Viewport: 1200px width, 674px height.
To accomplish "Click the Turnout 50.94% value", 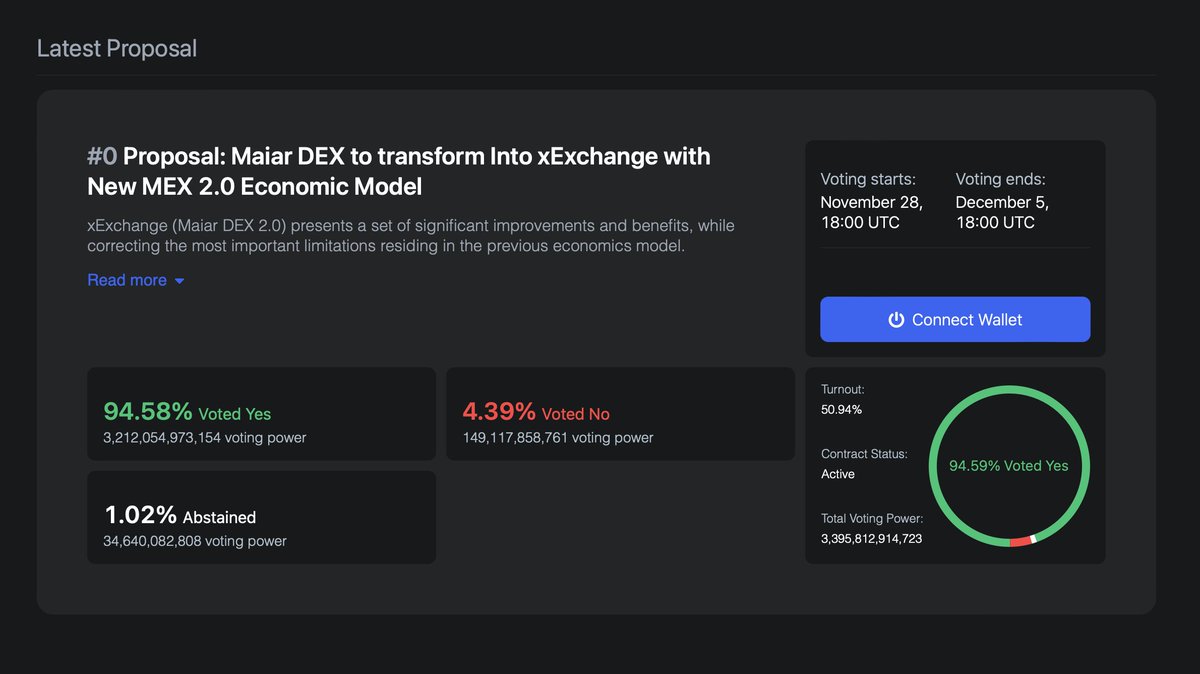I will (x=842, y=409).
